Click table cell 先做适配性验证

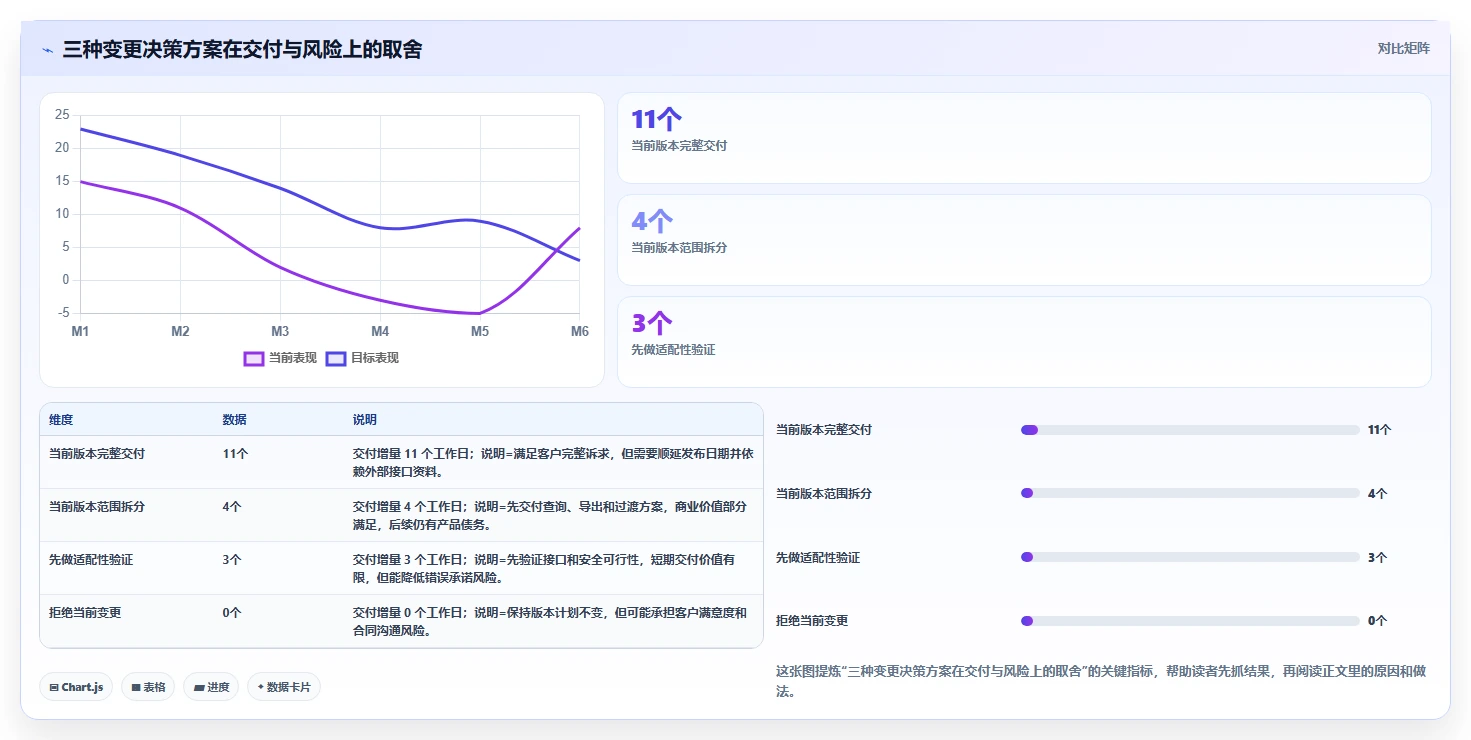[91, 559]
